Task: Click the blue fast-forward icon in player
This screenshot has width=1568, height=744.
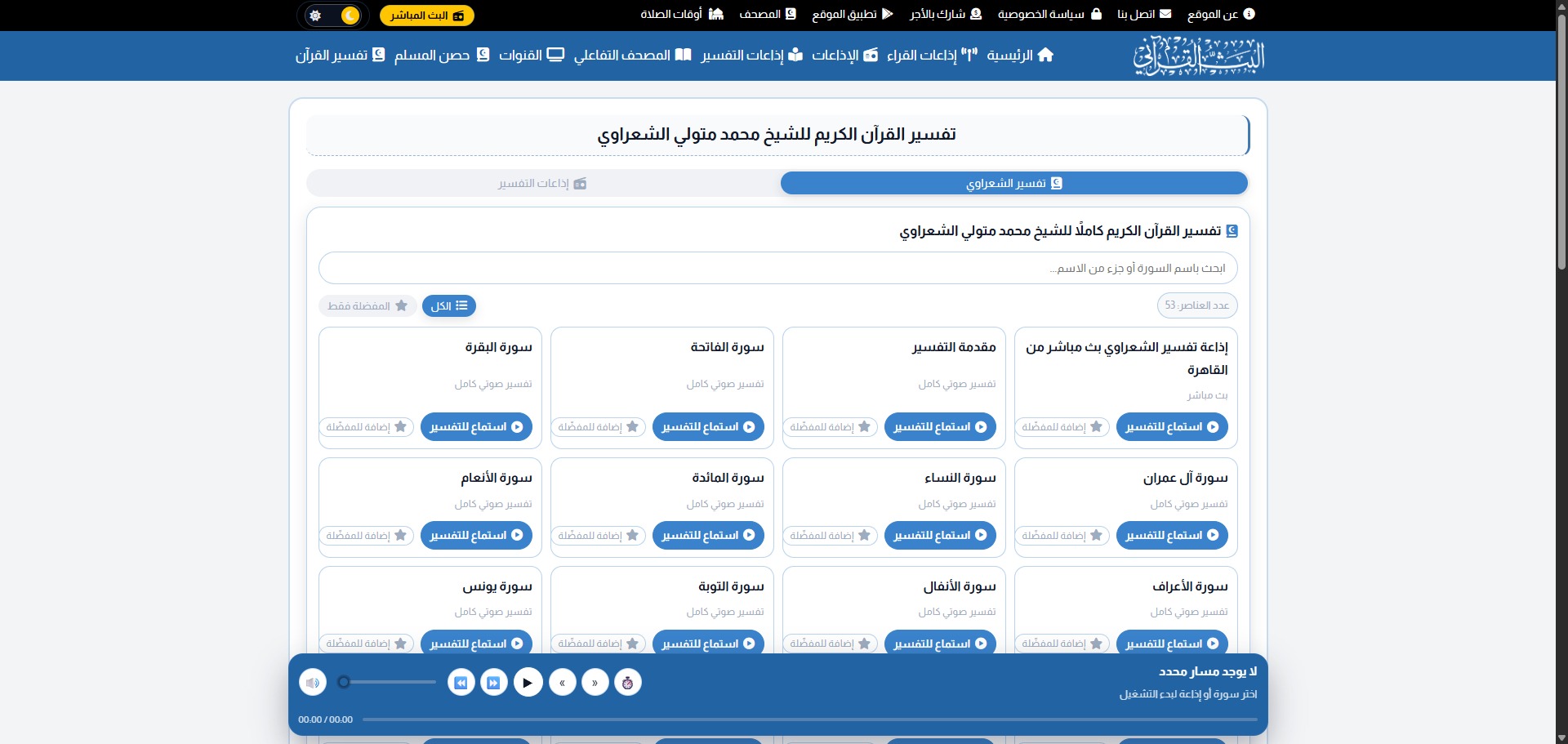Action: [x=493, y=682]
